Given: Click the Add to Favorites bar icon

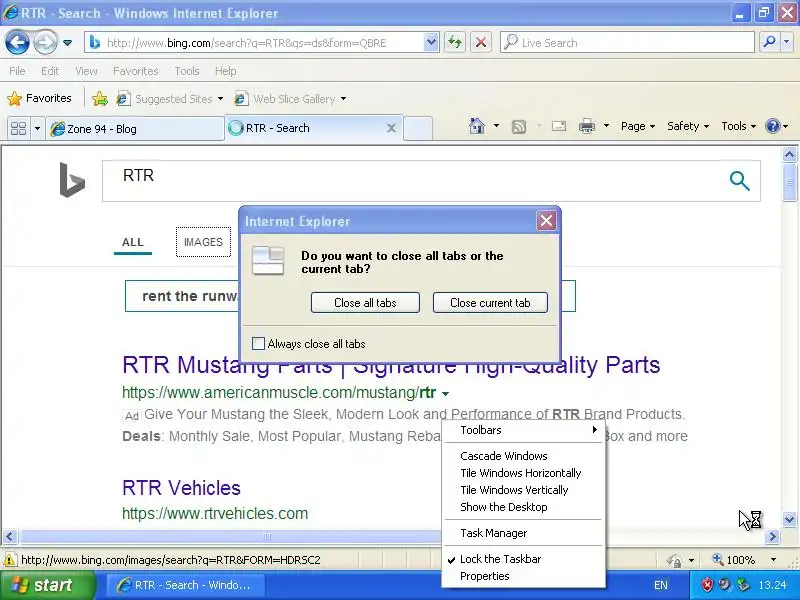Looking at the screenshot, I should click(100, 98).
